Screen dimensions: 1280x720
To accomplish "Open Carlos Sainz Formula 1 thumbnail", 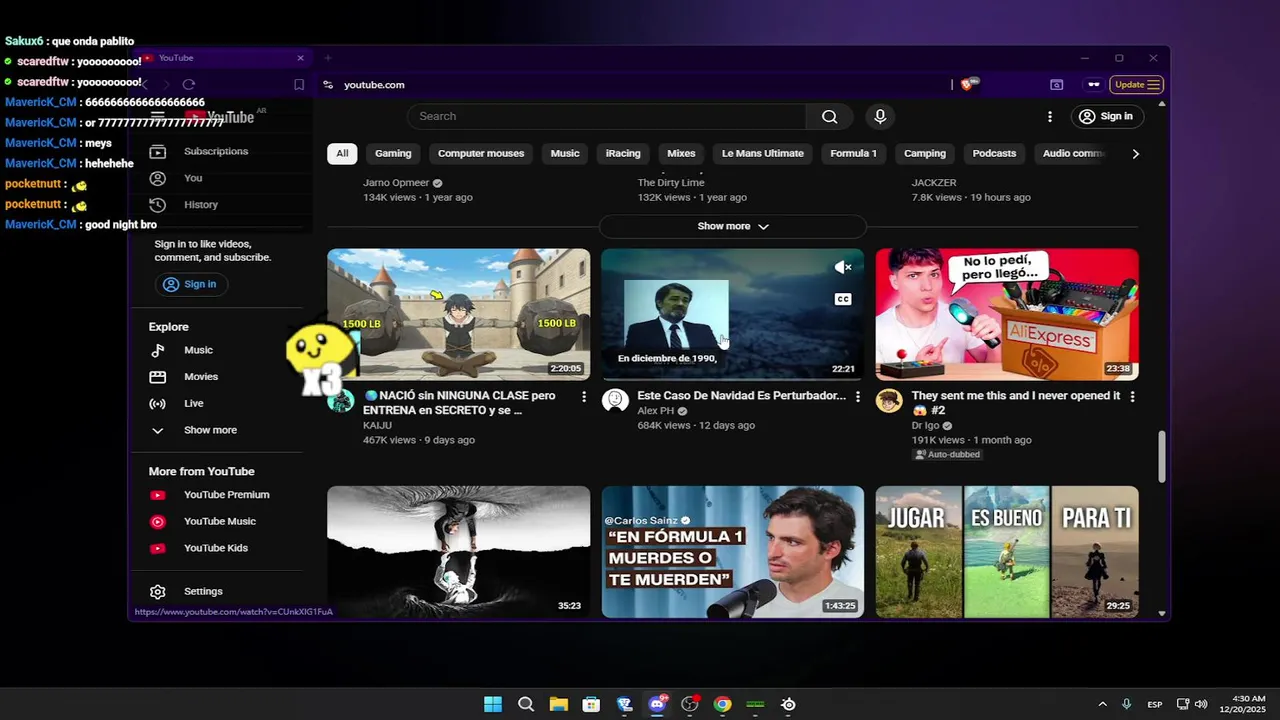I will coord(733,552).
